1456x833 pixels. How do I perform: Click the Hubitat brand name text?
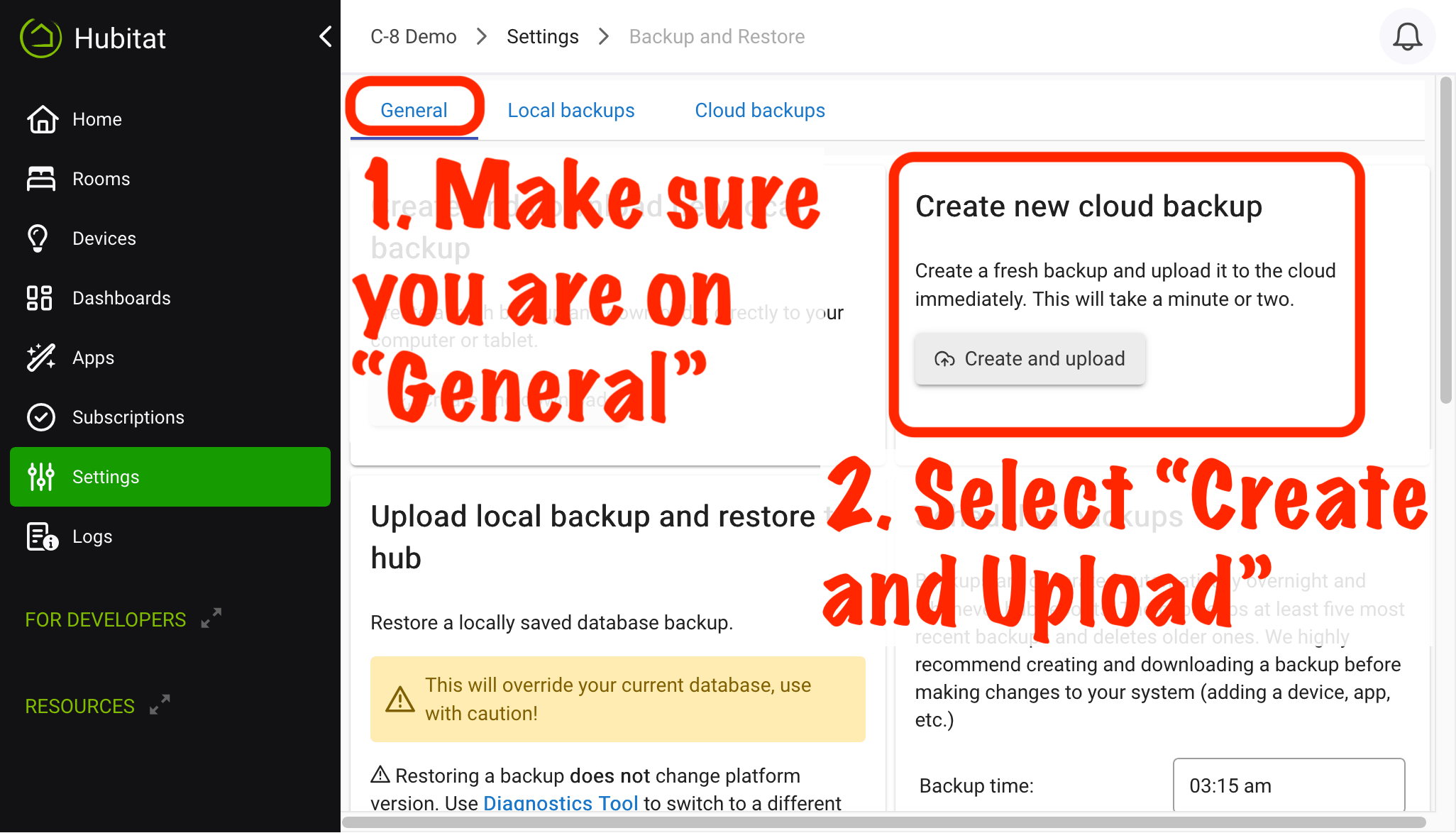click(x=120, y=38)
